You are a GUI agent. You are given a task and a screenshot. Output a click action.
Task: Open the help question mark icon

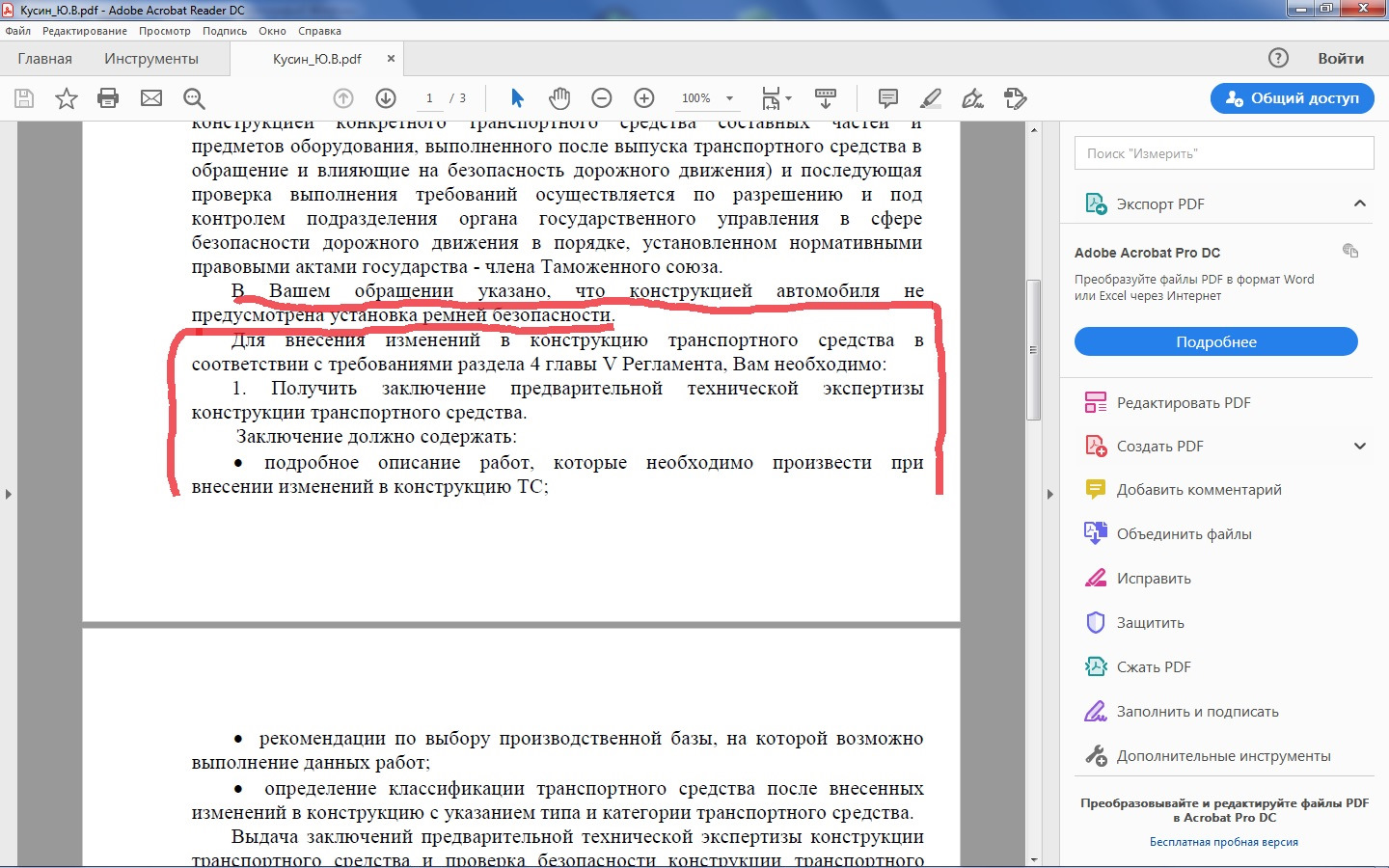click(1278, 58)
